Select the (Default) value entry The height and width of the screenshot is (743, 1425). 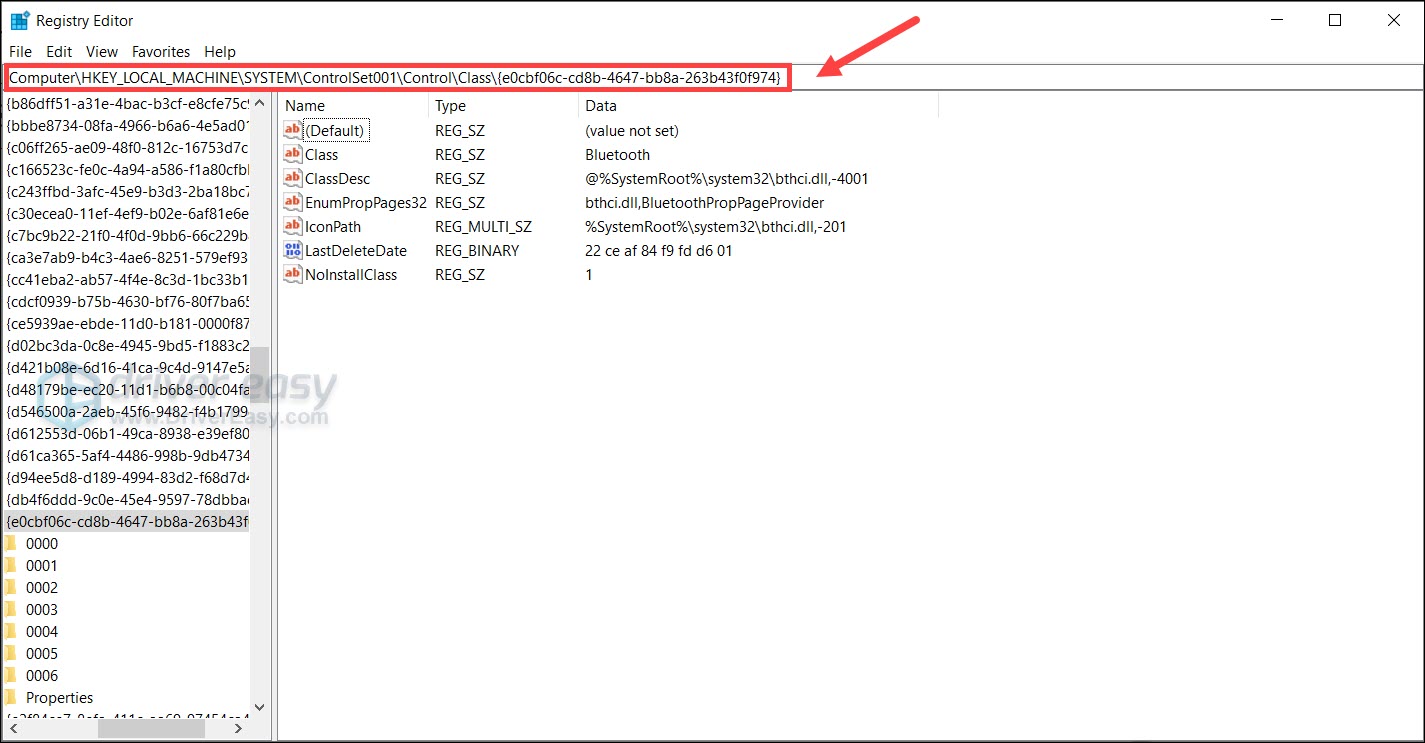pyautogui.click(x=335, y=131)
